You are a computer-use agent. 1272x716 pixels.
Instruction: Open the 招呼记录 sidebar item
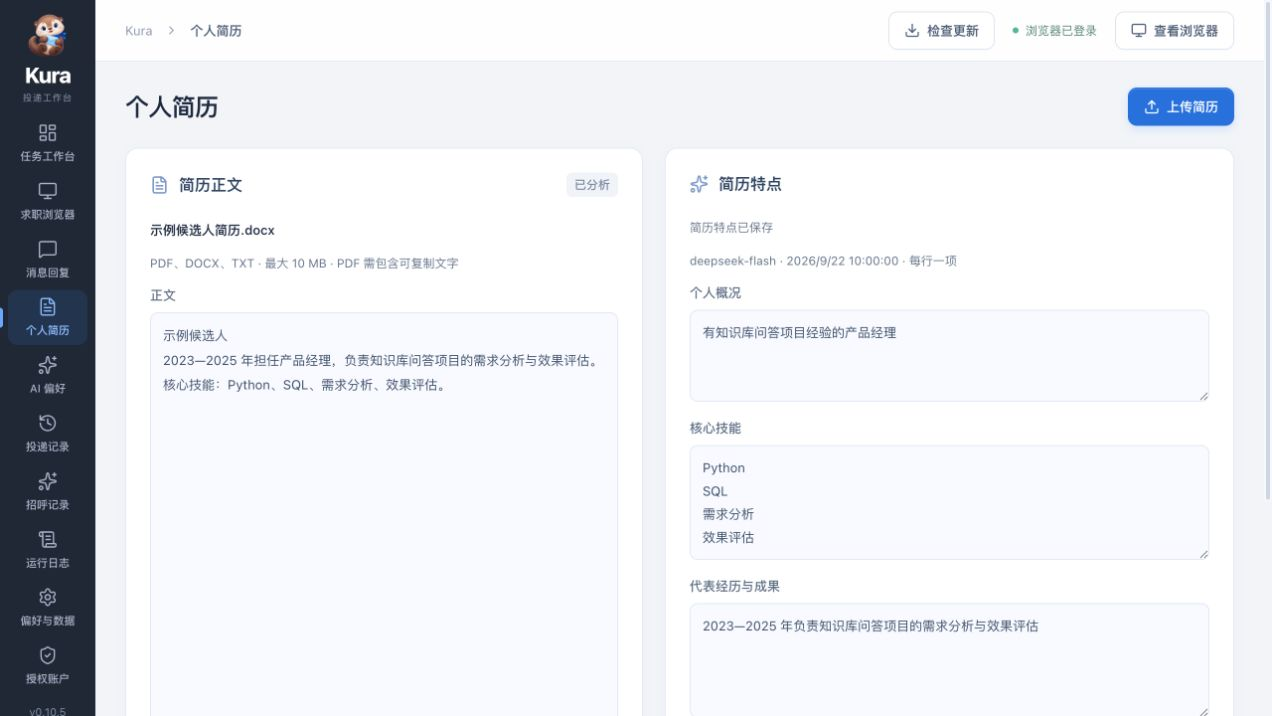click(47, 491)
